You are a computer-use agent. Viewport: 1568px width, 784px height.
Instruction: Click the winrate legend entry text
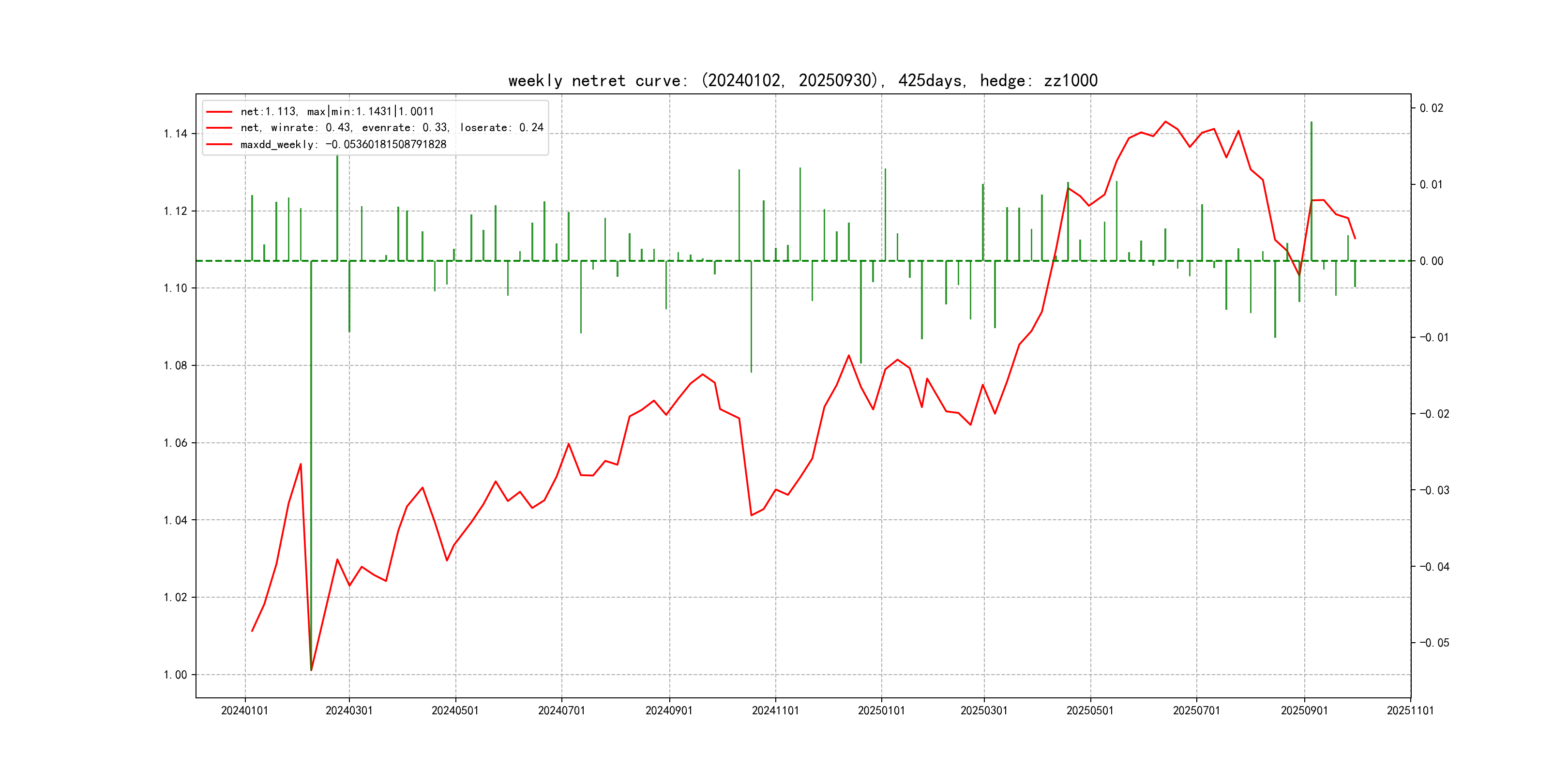click(392, 128)
